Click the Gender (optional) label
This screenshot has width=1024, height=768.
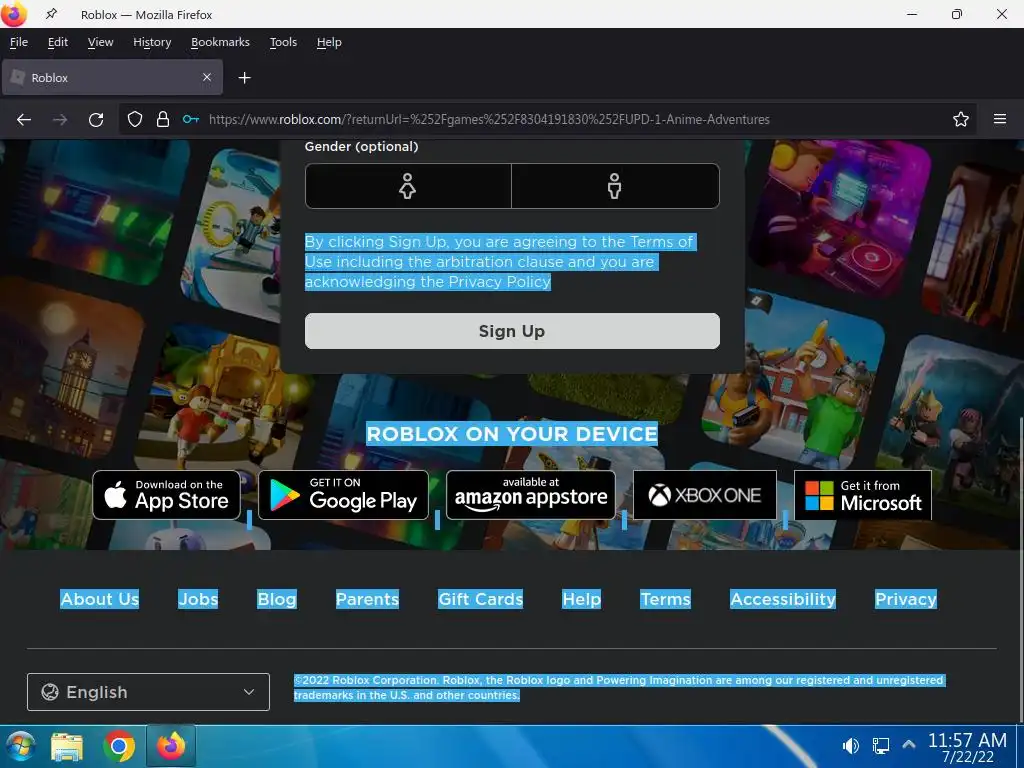coord(362,146)
